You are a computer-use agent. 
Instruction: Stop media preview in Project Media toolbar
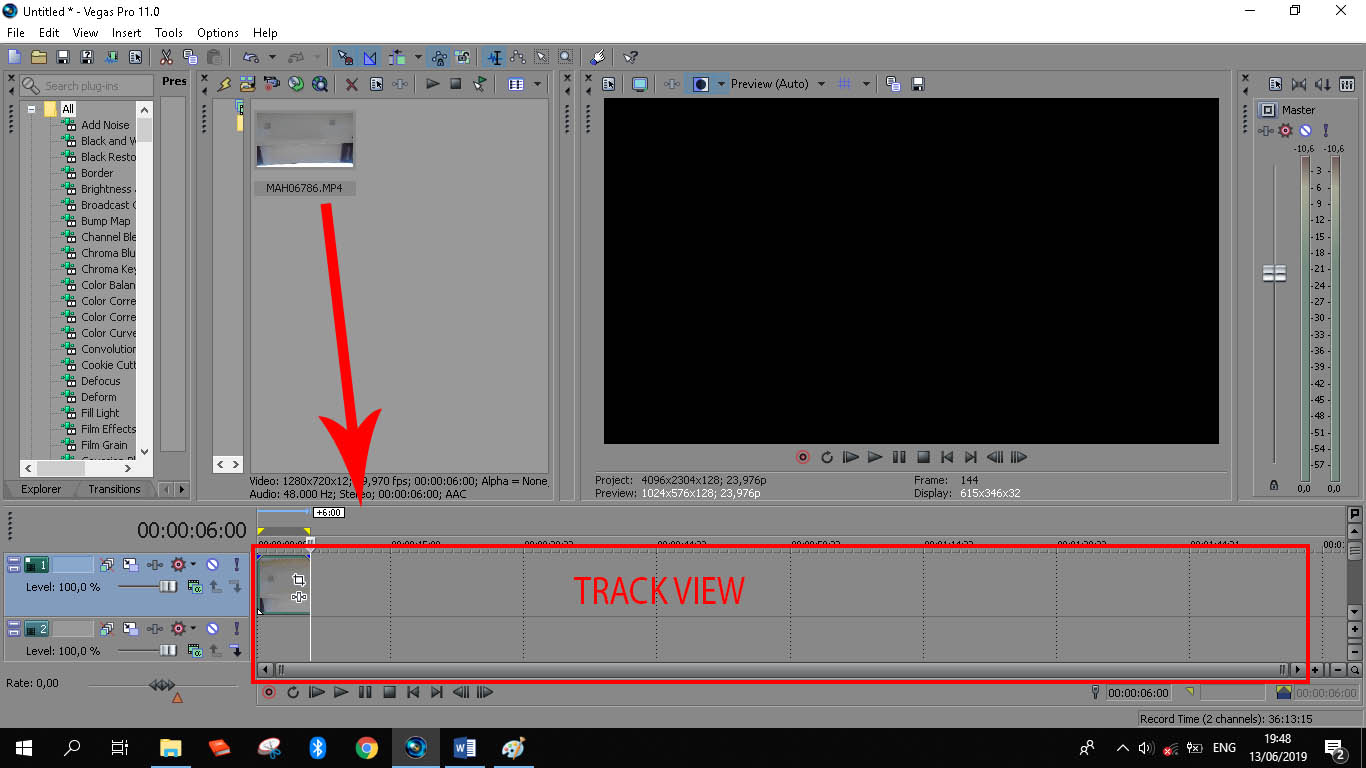456,84
